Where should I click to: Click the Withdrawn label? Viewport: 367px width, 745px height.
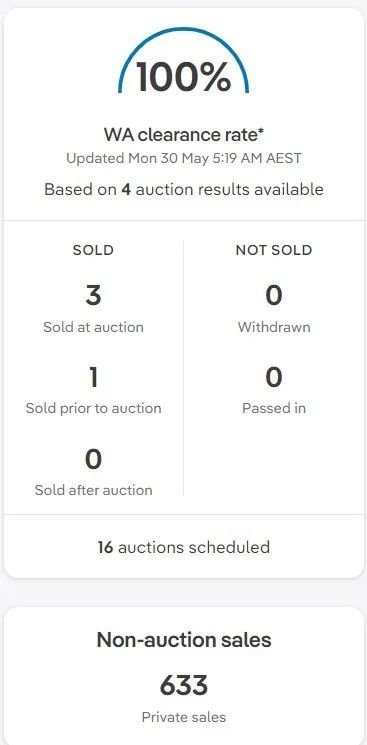click(x=274, y=327)
